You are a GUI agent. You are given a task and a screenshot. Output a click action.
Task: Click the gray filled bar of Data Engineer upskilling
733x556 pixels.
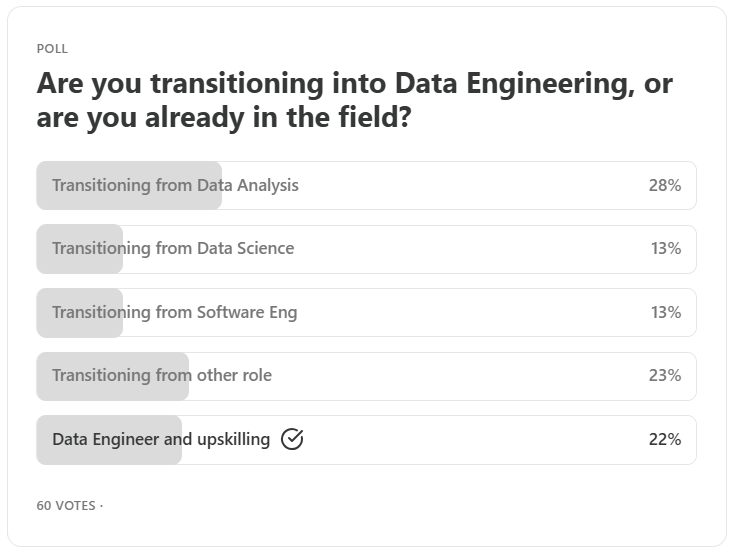tap(108, 456)
